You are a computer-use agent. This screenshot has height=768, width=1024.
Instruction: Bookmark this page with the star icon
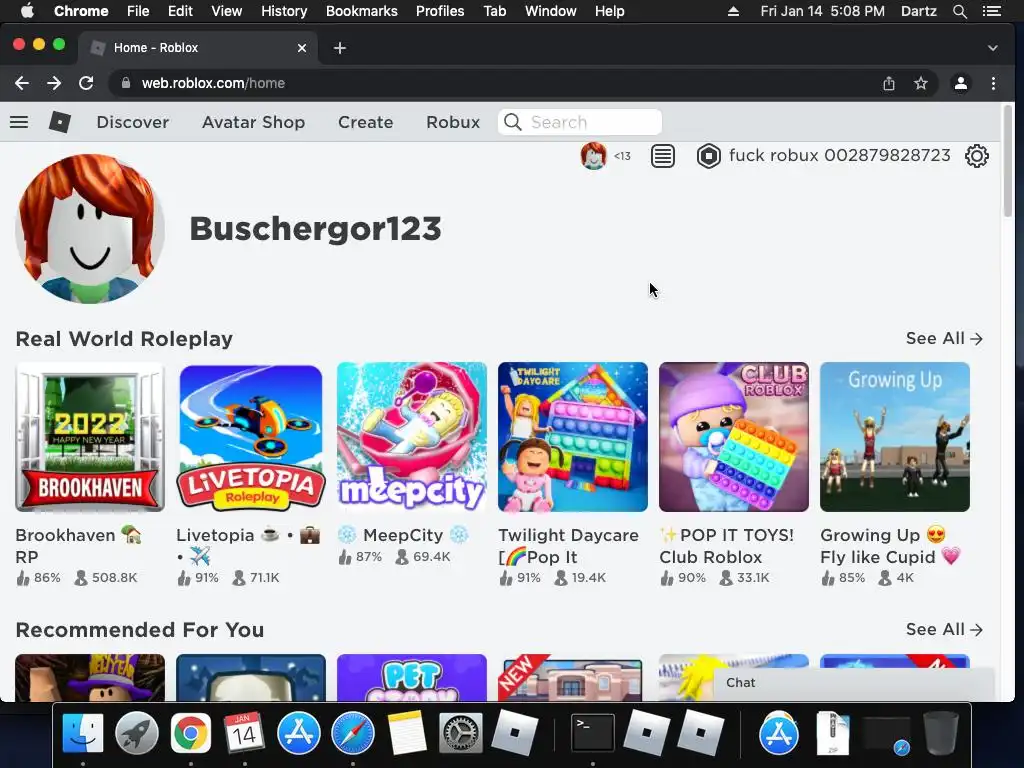click(920, 83)
